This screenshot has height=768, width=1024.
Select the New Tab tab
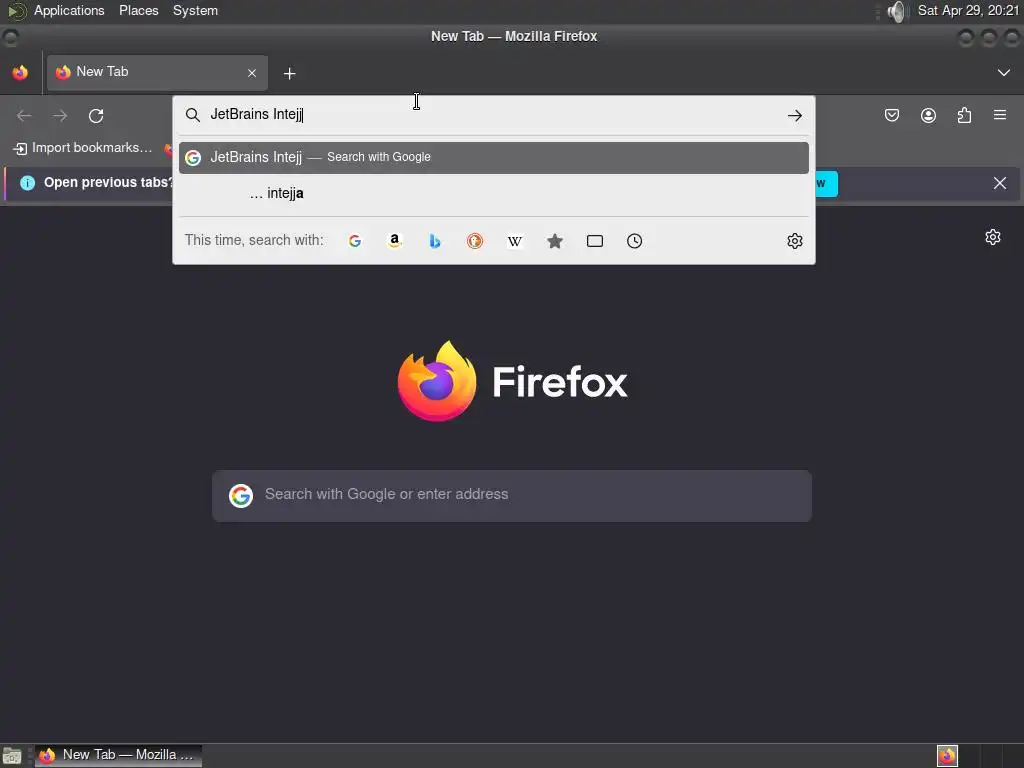[x=157, y=72]
